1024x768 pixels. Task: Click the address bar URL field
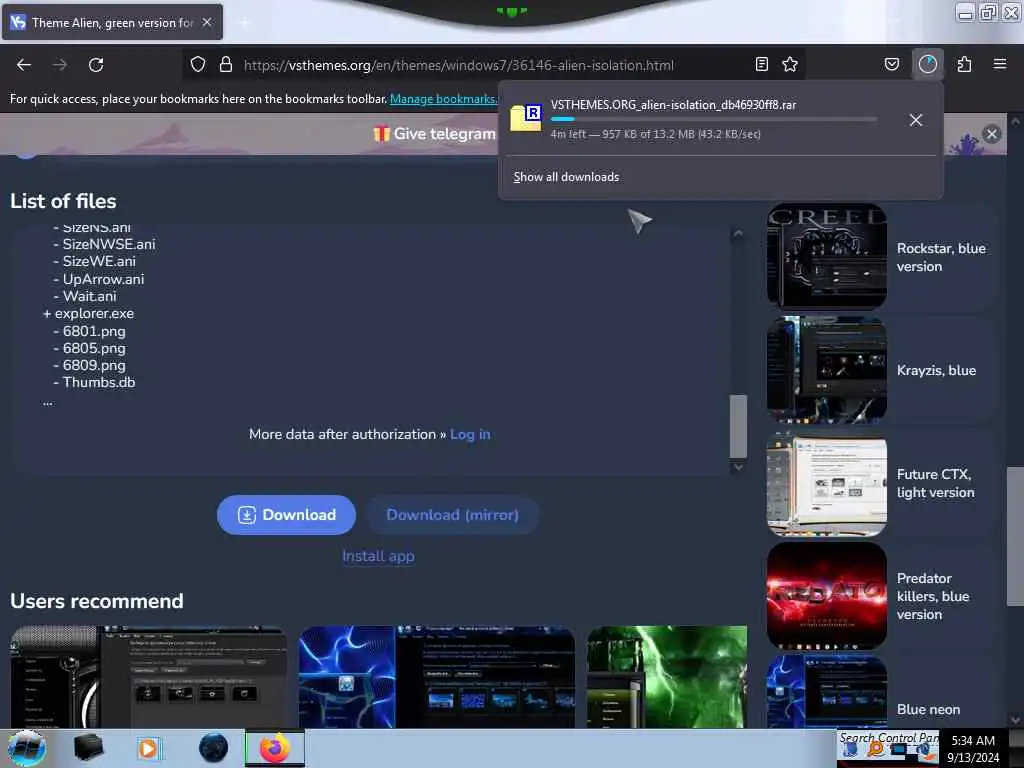(458, 65)
